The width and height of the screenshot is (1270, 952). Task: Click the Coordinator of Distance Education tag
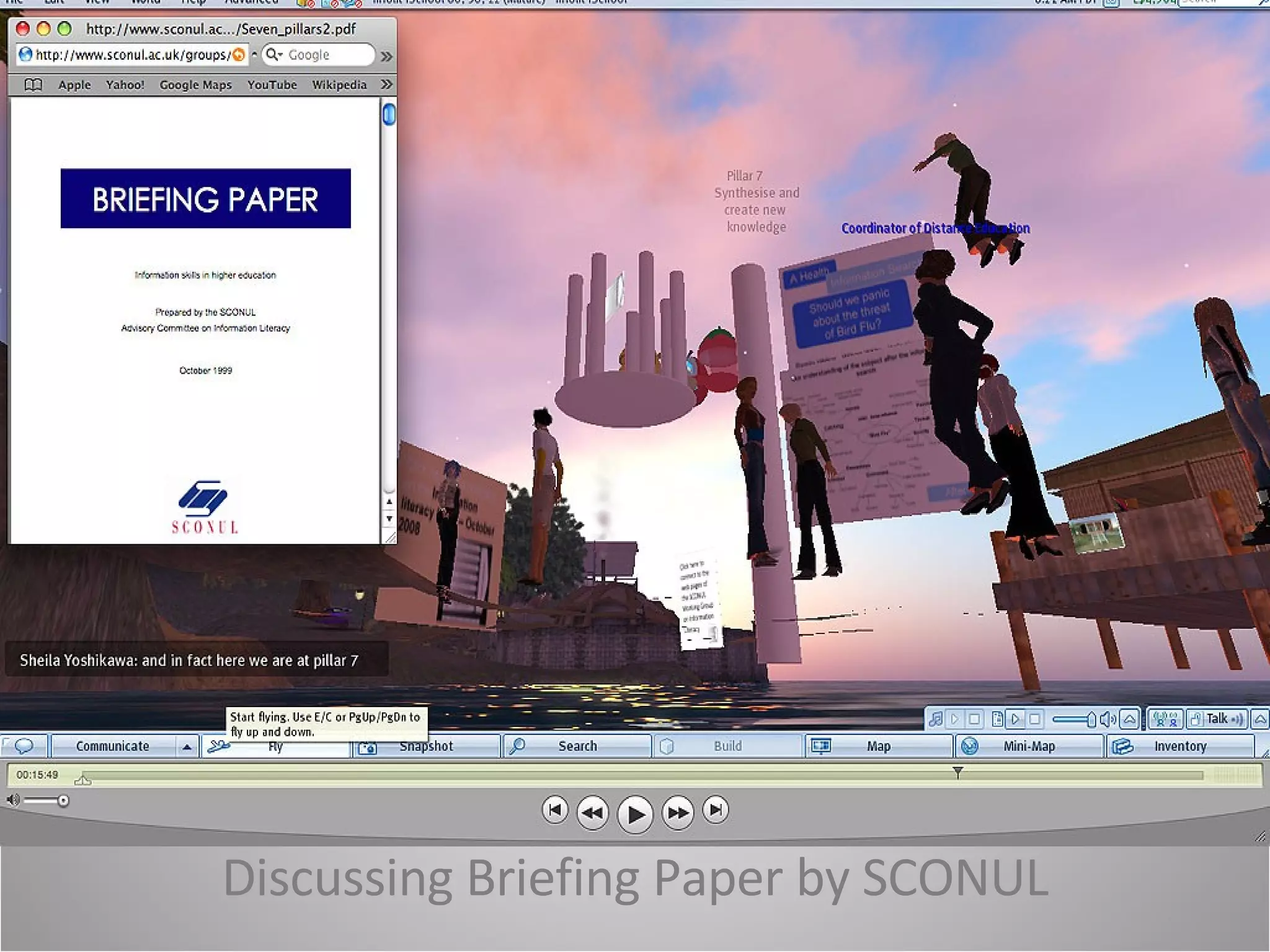935,228
